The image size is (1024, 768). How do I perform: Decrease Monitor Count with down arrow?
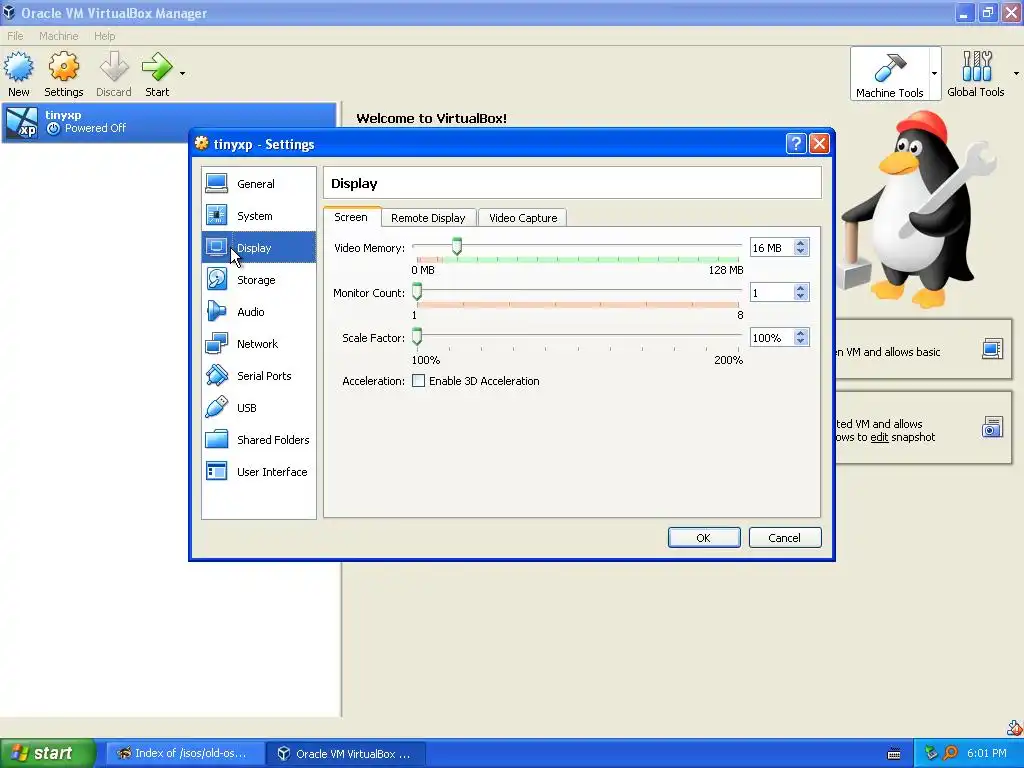801,296
